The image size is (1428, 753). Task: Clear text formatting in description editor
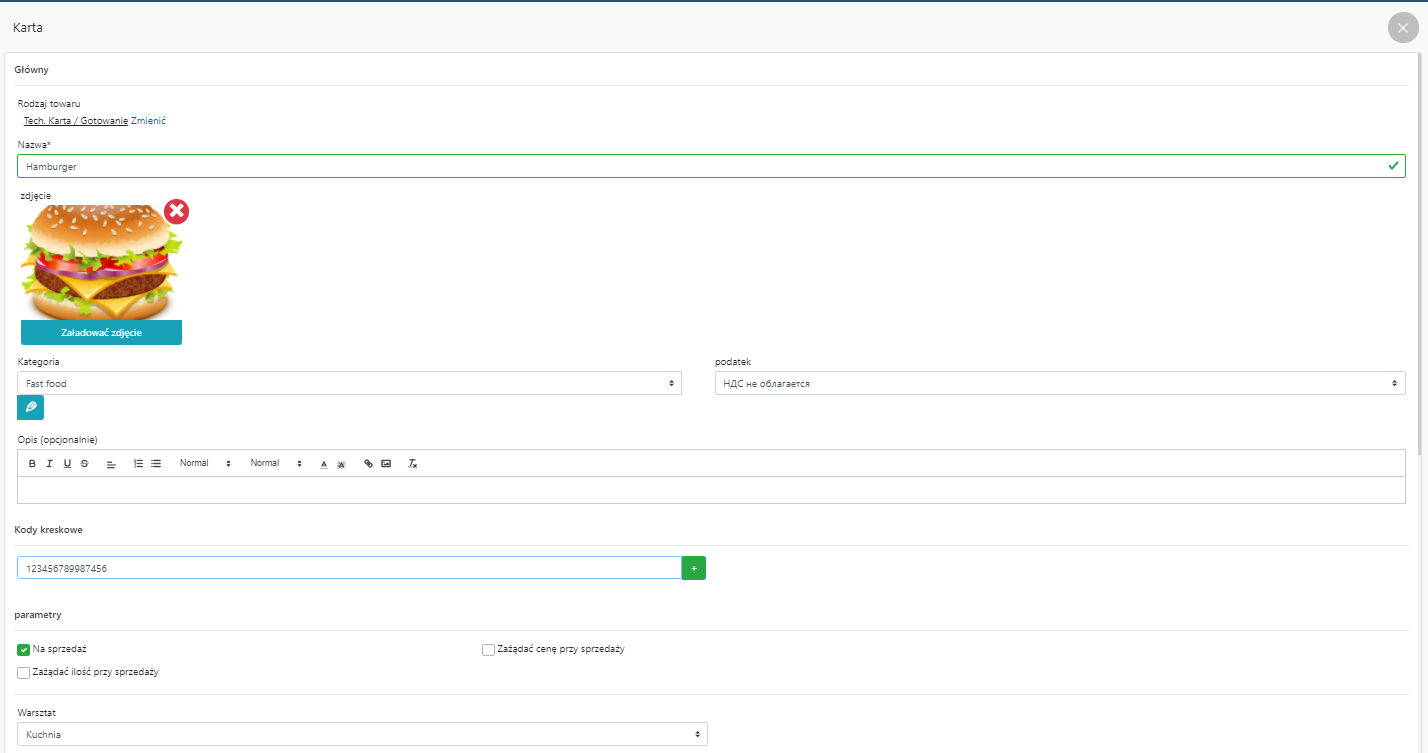coord(412,464)
